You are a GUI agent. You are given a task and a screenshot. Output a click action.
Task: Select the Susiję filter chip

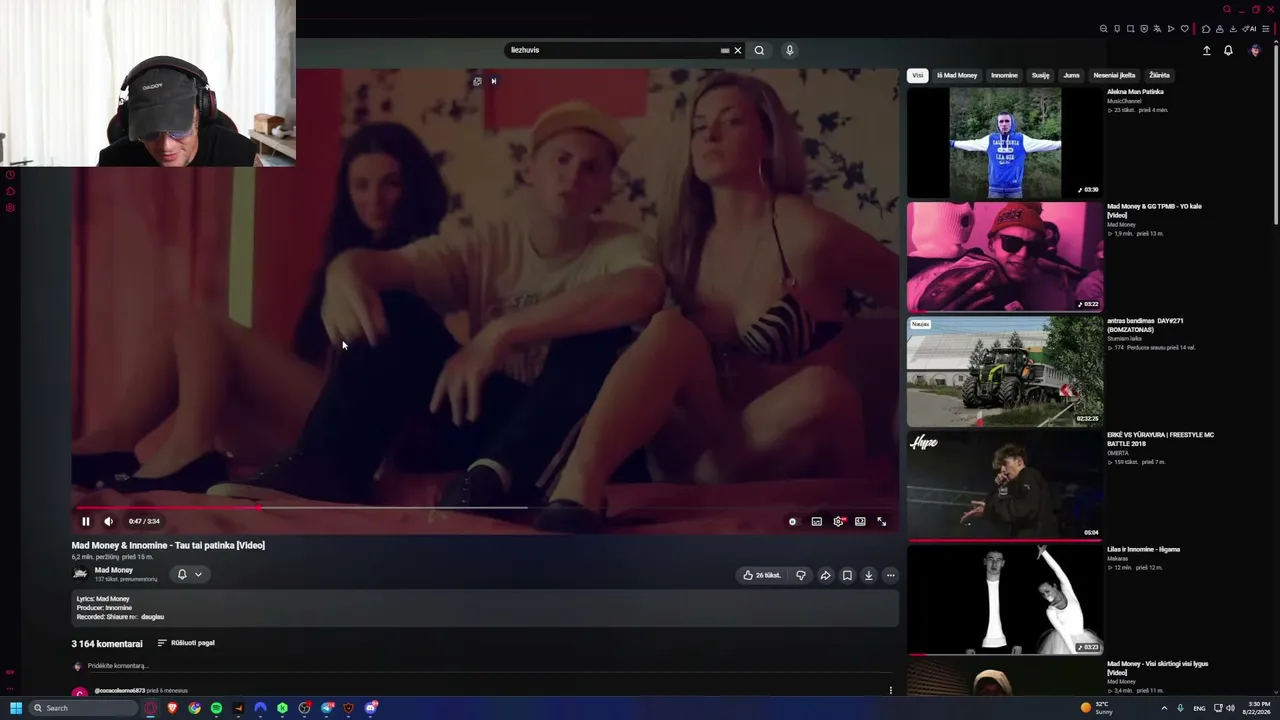coord(1041,75)
